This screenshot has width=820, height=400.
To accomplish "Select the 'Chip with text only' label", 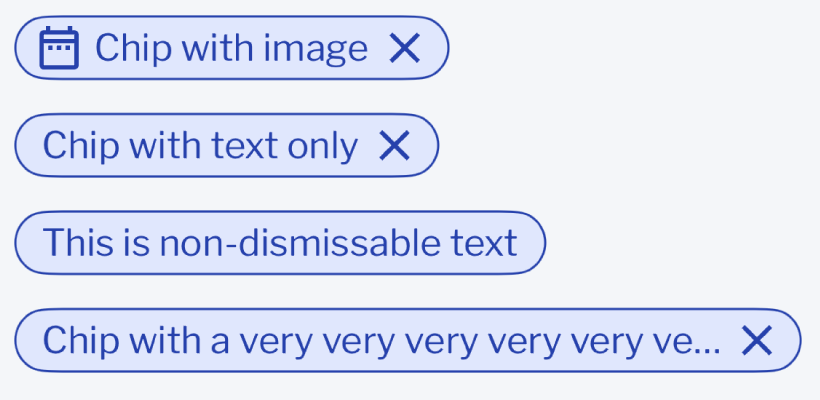I will coord(200,146).
